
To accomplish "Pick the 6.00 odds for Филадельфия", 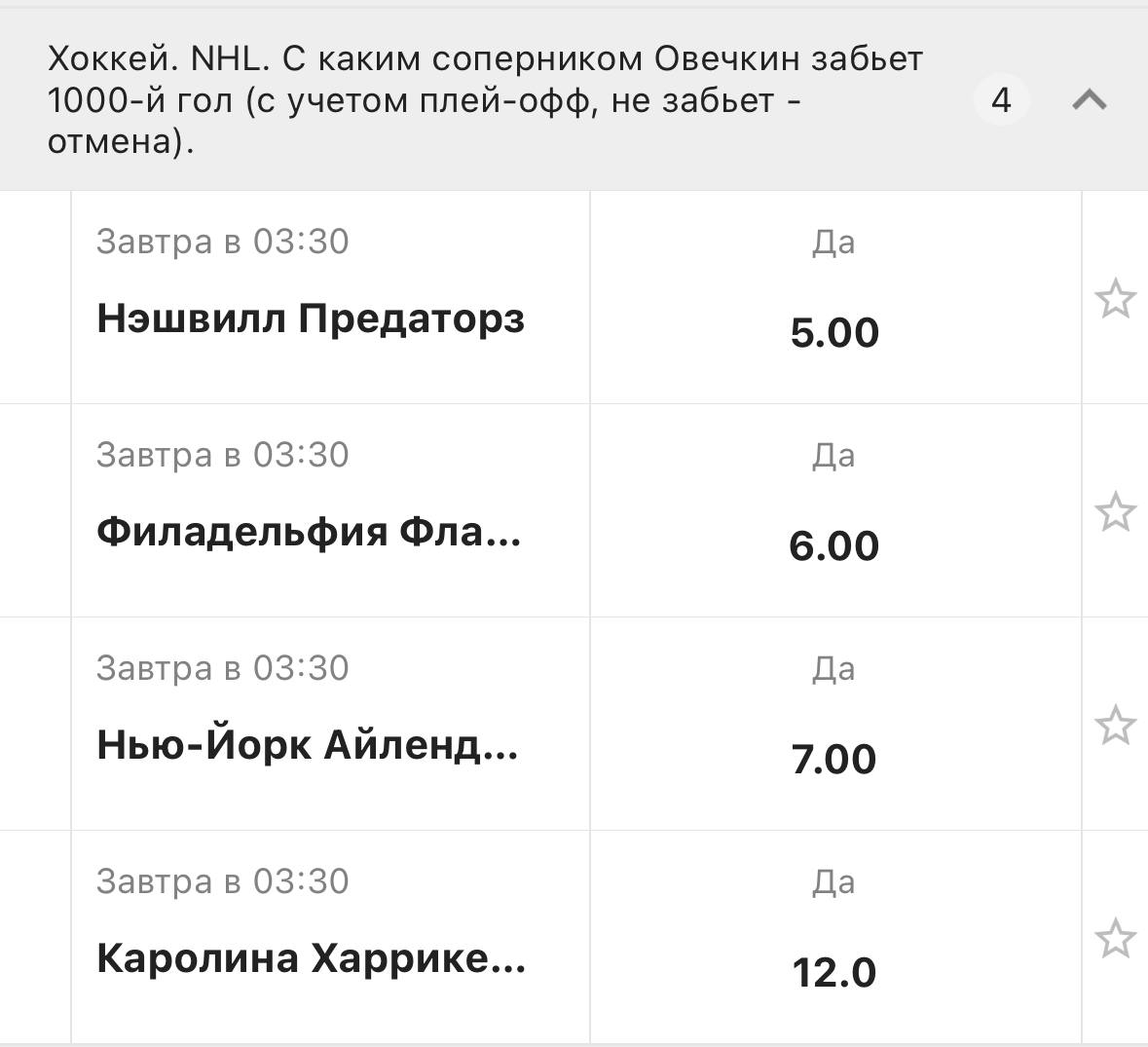I will (834, 545).
